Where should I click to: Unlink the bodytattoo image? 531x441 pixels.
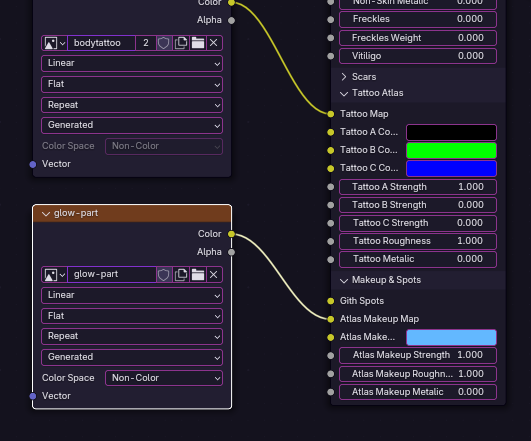[214, 43]
